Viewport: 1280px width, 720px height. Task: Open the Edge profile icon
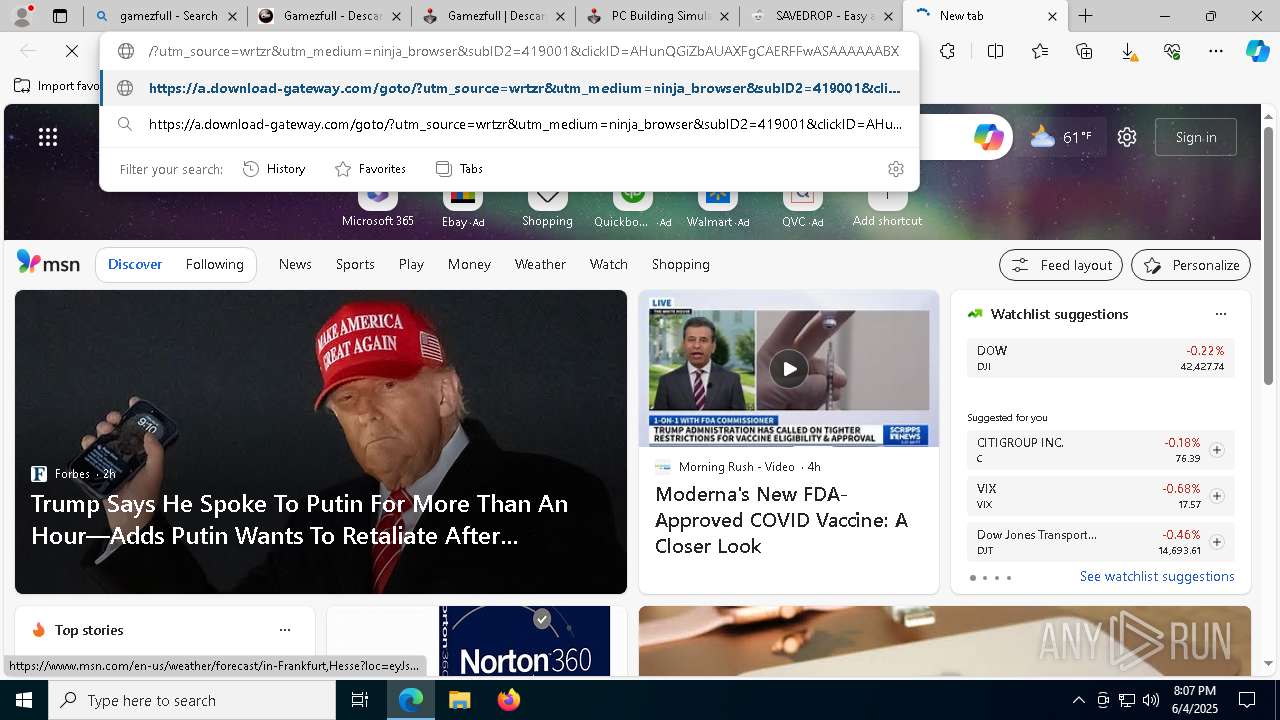(23, 15)
